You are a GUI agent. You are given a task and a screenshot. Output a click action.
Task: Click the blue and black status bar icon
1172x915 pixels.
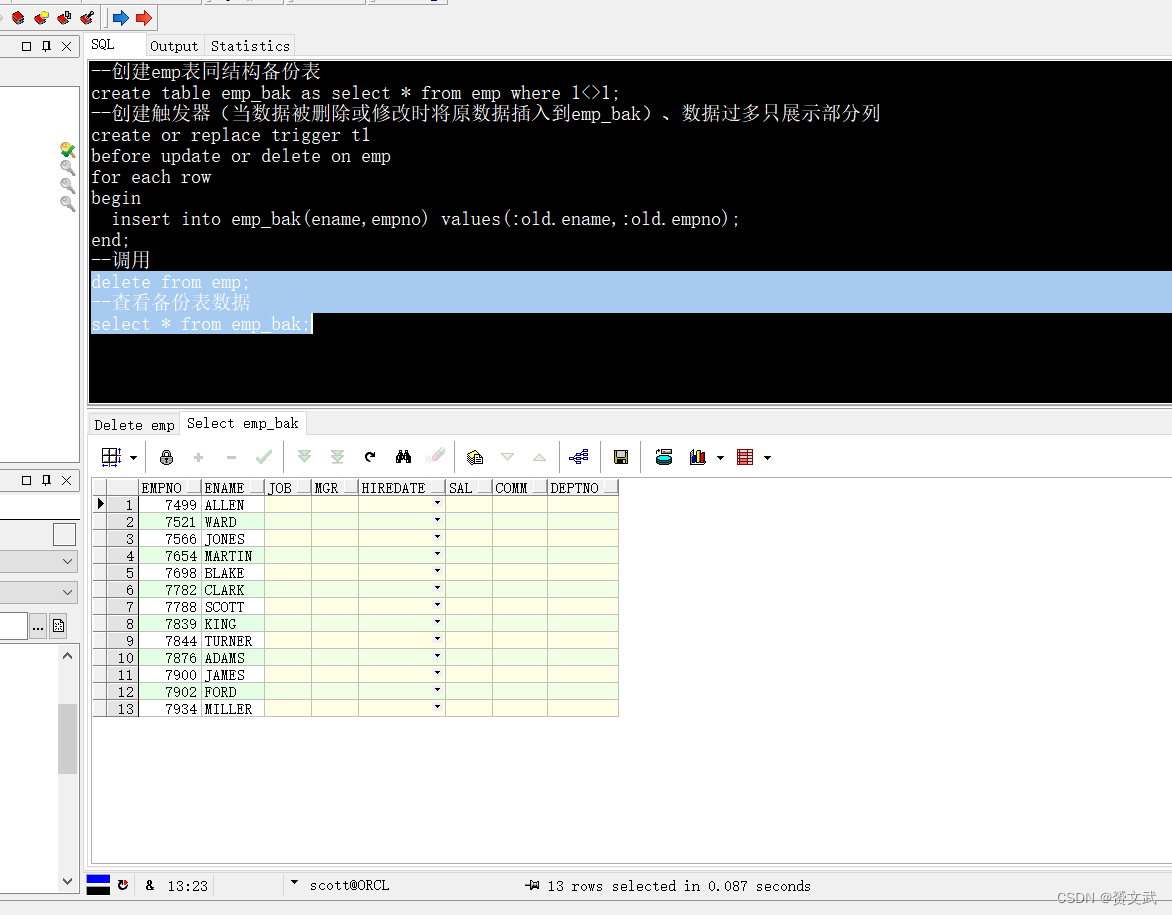(x=98, y=885)
